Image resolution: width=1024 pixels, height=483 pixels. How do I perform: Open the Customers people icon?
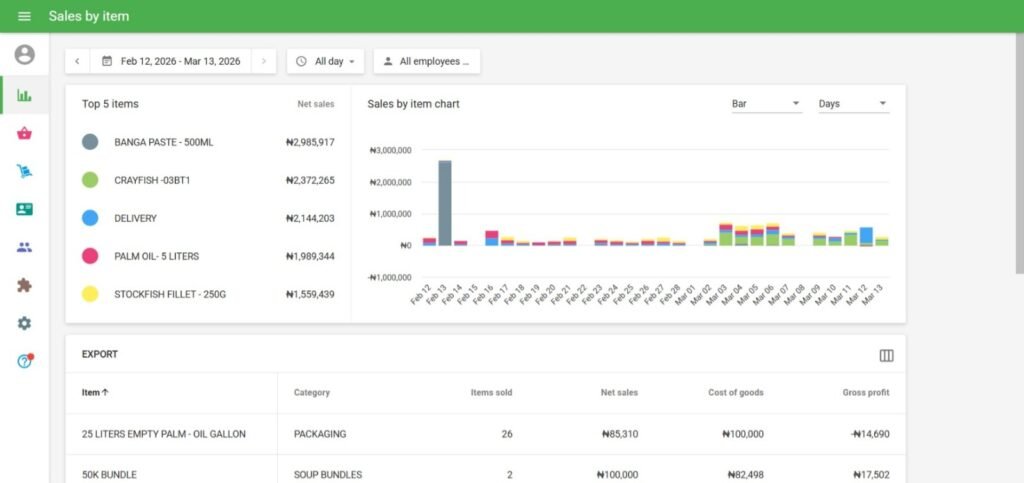[24, 247]
